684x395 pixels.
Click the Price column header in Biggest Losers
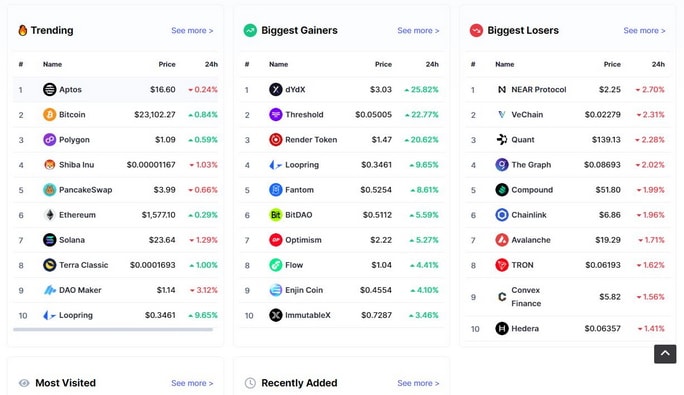coord(612,64)
